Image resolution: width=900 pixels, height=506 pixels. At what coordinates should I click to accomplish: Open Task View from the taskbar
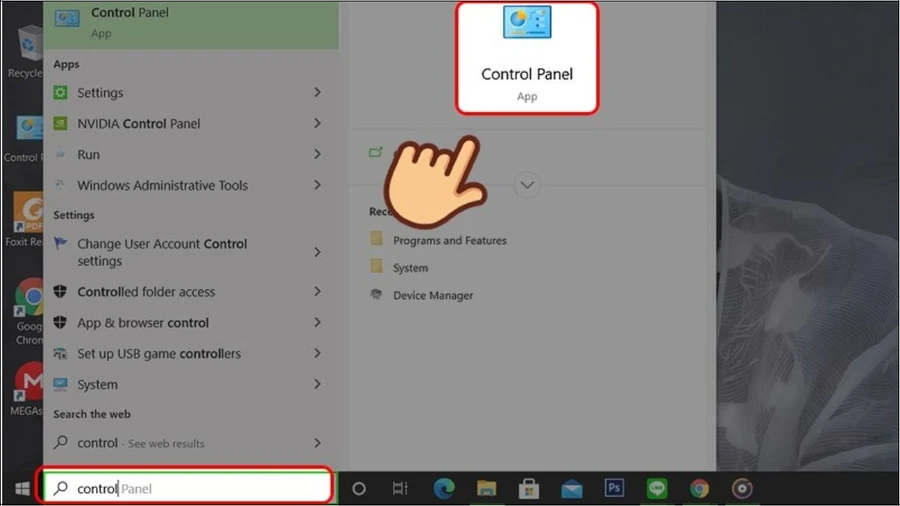tap(400, 488)
